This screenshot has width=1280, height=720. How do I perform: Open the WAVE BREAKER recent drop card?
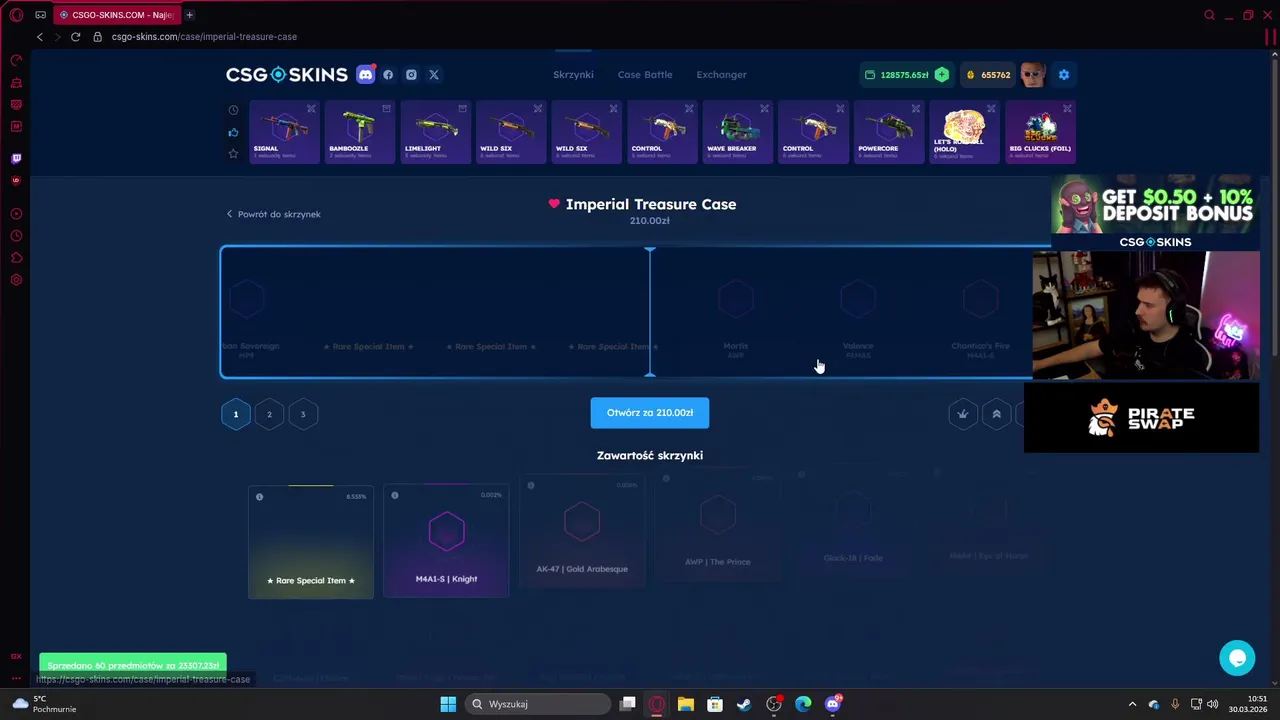click(x=738, y=131)
